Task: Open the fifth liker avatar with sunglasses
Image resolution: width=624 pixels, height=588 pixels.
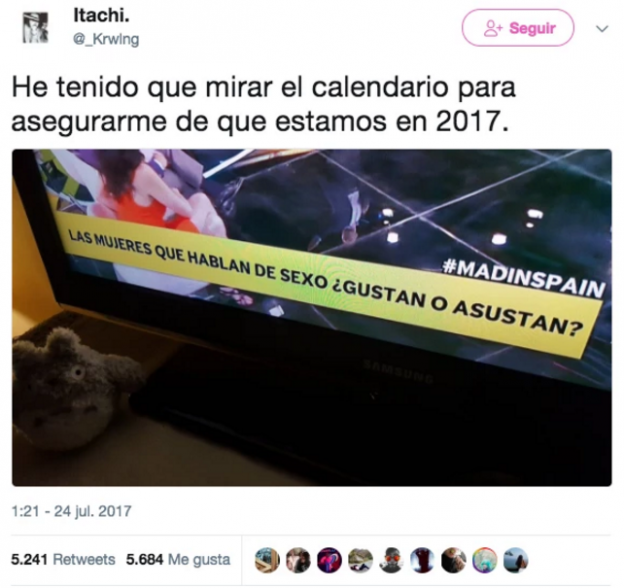Action: pos(391,560)
